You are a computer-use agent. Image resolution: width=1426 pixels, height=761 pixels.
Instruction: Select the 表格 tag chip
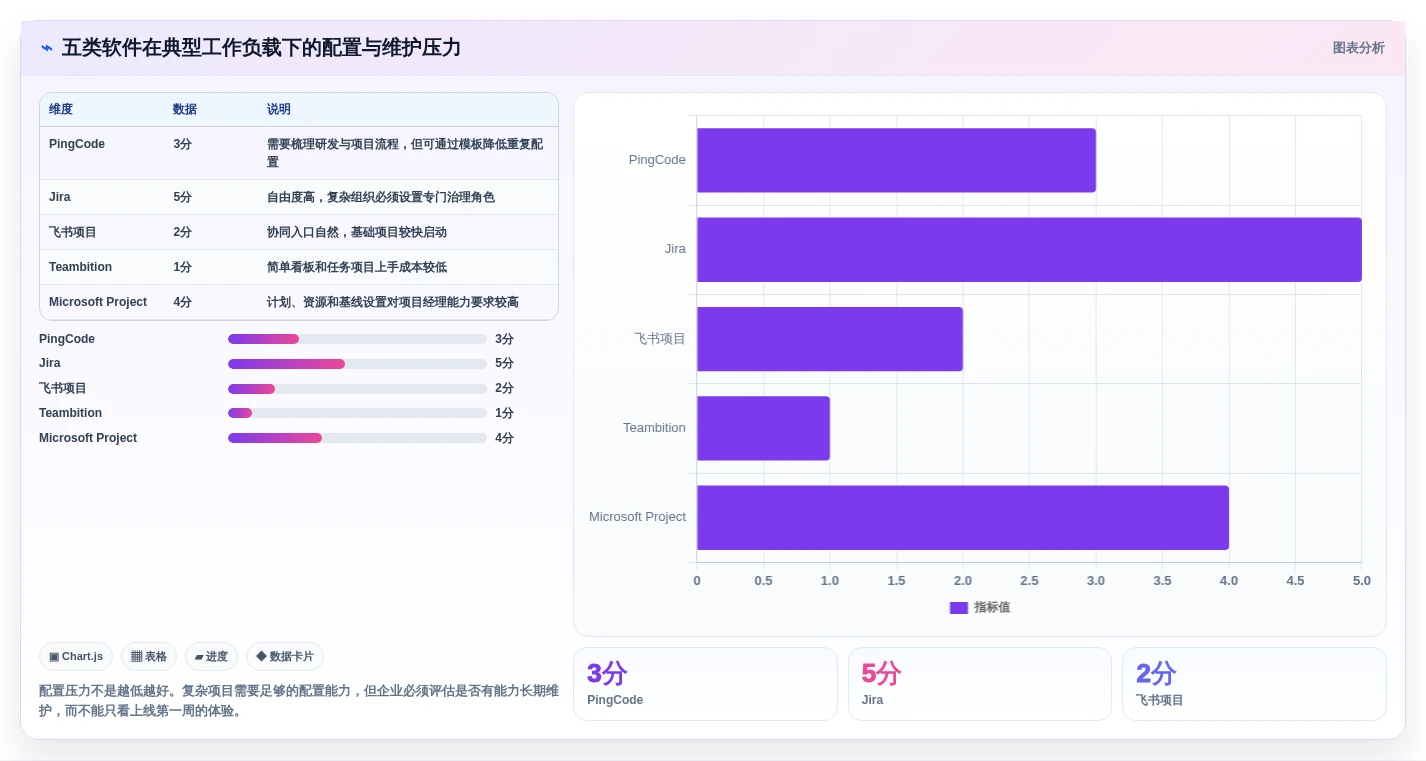click(x=149, y=657)
